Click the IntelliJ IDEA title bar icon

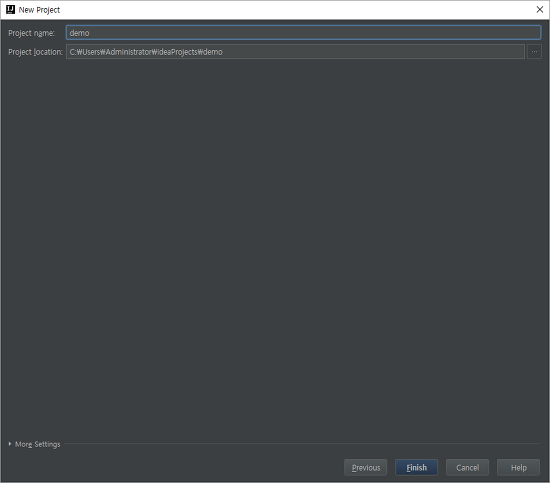click(11, 9)
